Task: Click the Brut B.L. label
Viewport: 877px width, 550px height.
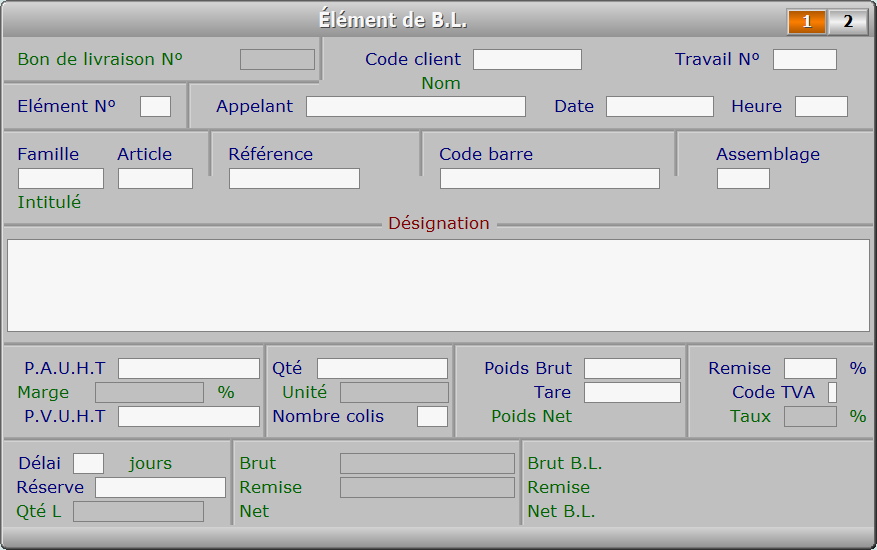Action: click(x=565, y=463)
